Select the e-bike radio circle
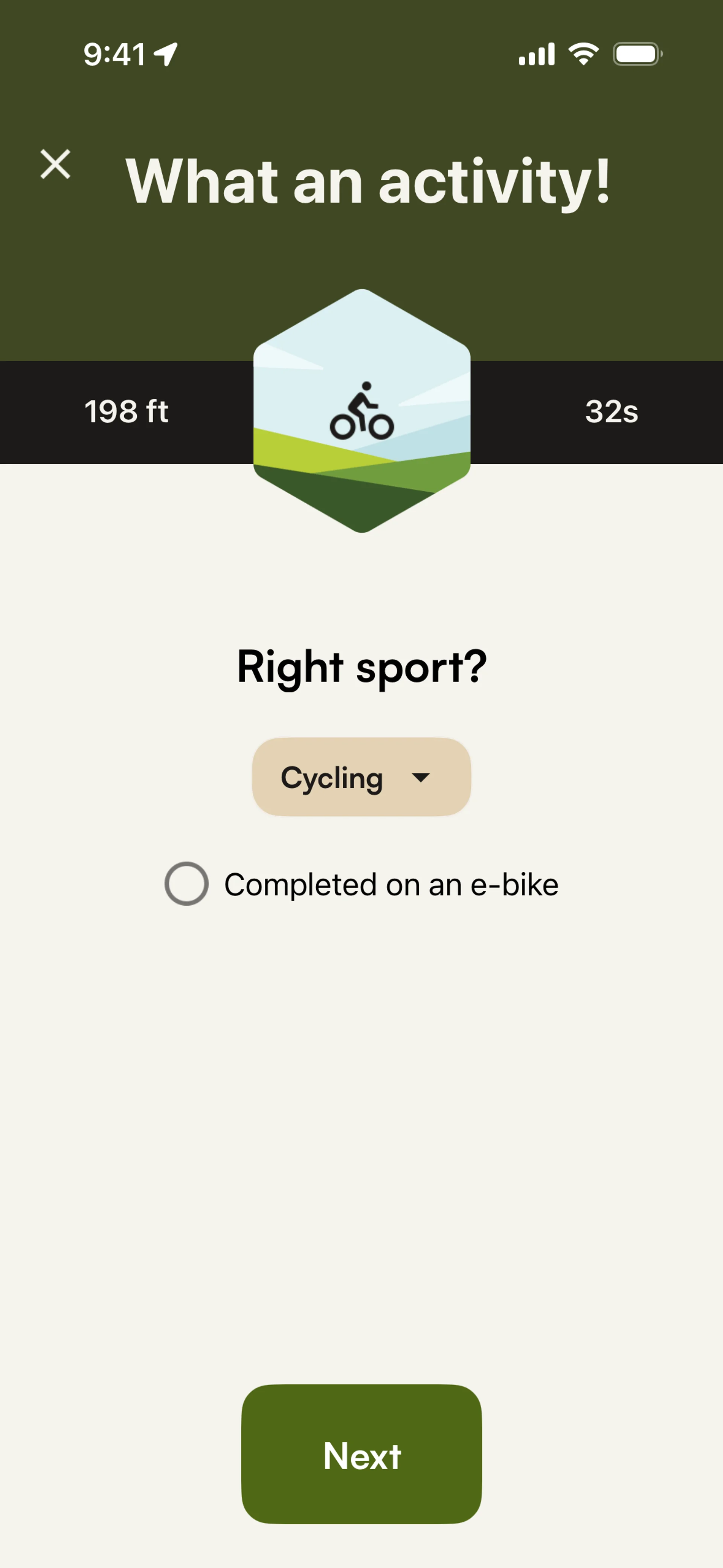Screen dimensions: 723x1568 coord(186,884)
